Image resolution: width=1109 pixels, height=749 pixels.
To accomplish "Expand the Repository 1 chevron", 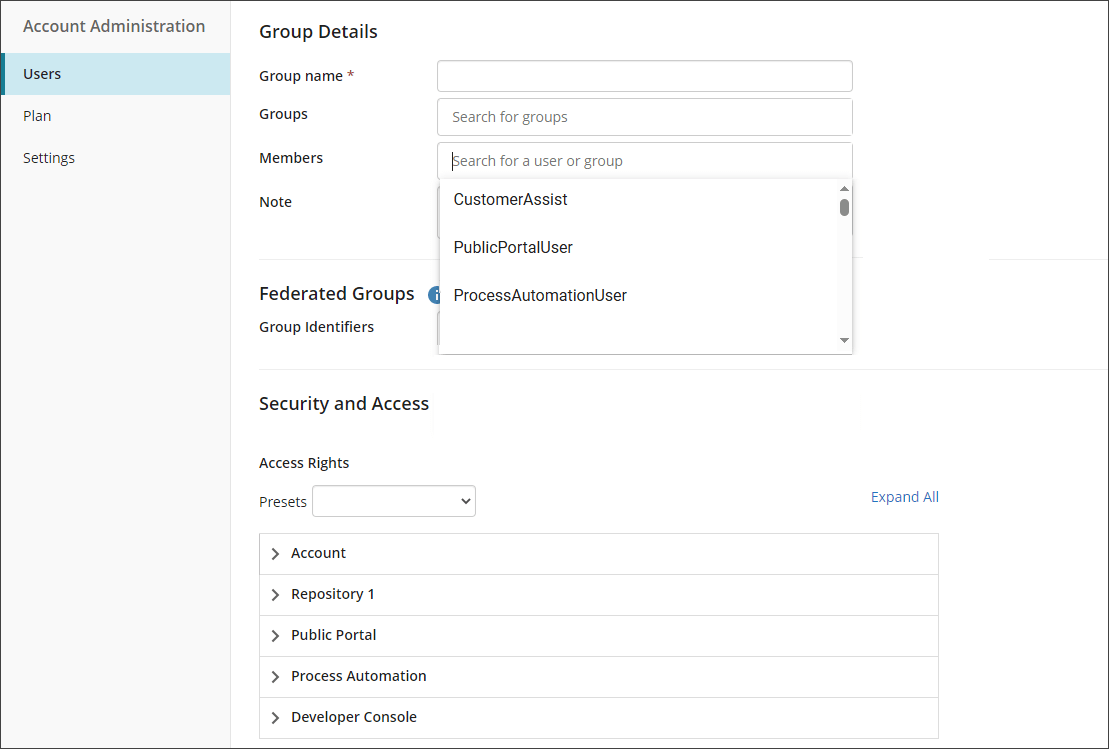I will click(276, 595).
